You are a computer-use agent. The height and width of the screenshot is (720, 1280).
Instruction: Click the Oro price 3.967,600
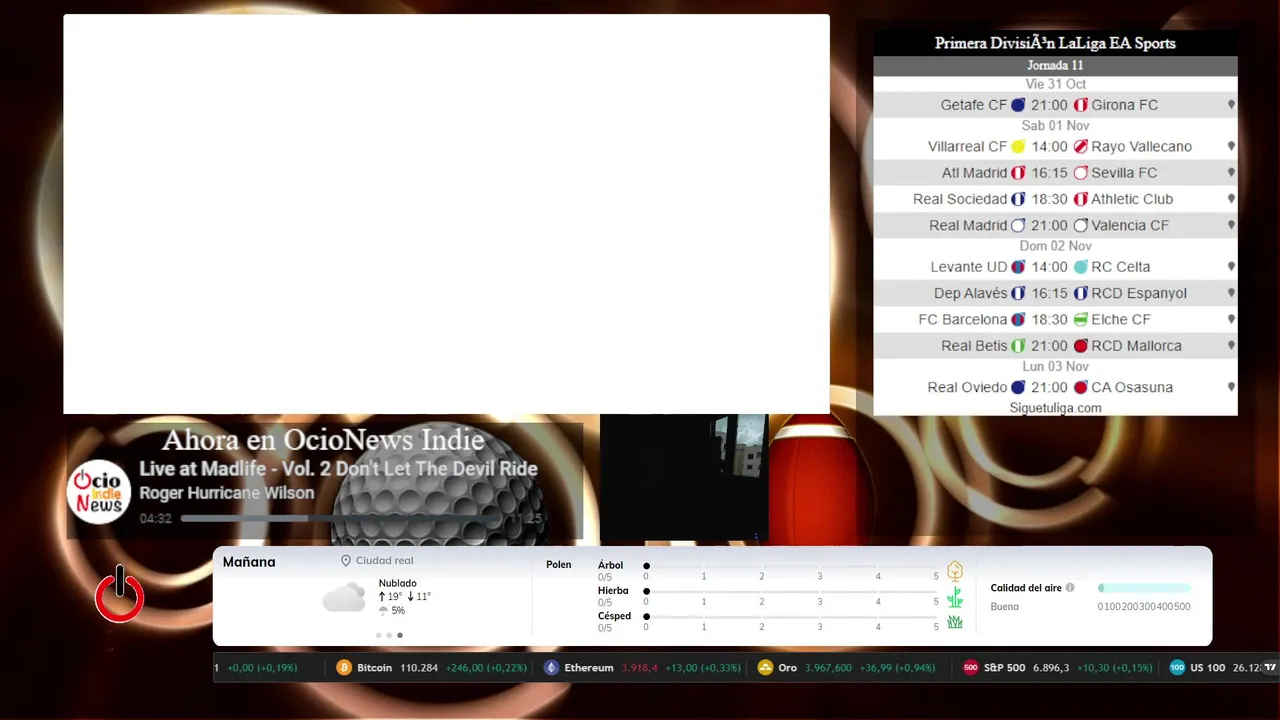(828, 668)
